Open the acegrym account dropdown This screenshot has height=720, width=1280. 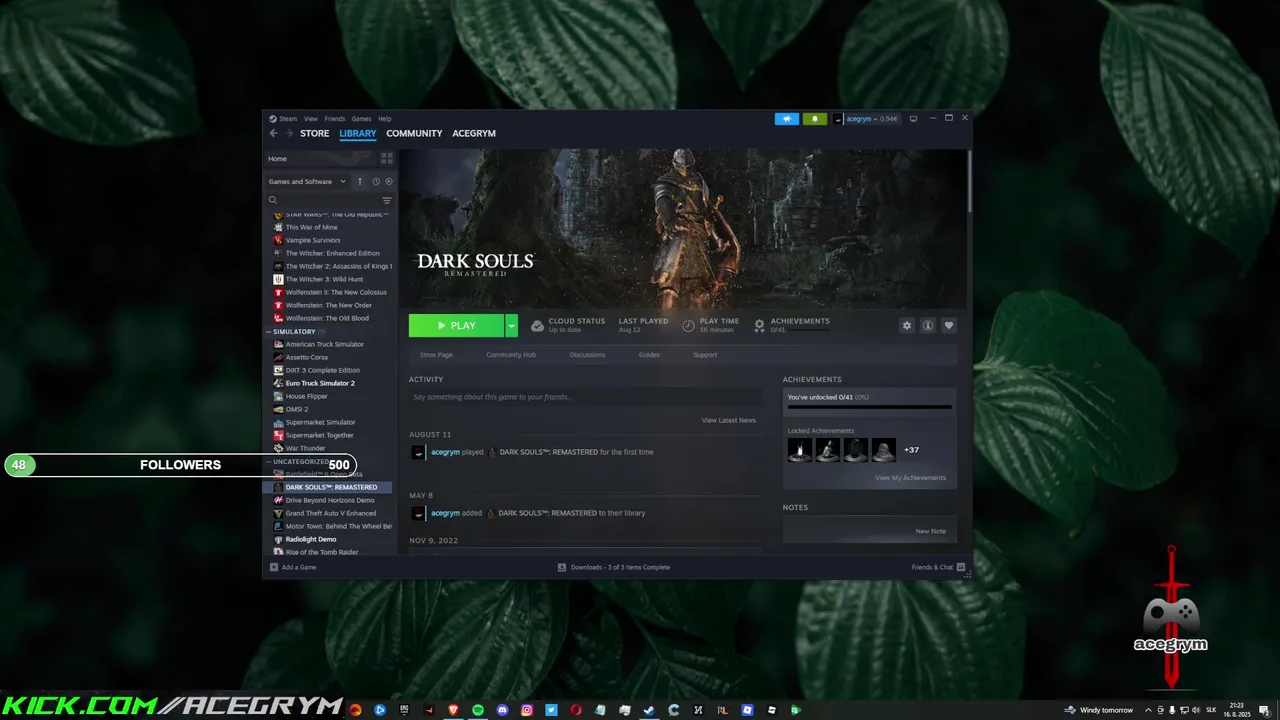tap(868, 119)
